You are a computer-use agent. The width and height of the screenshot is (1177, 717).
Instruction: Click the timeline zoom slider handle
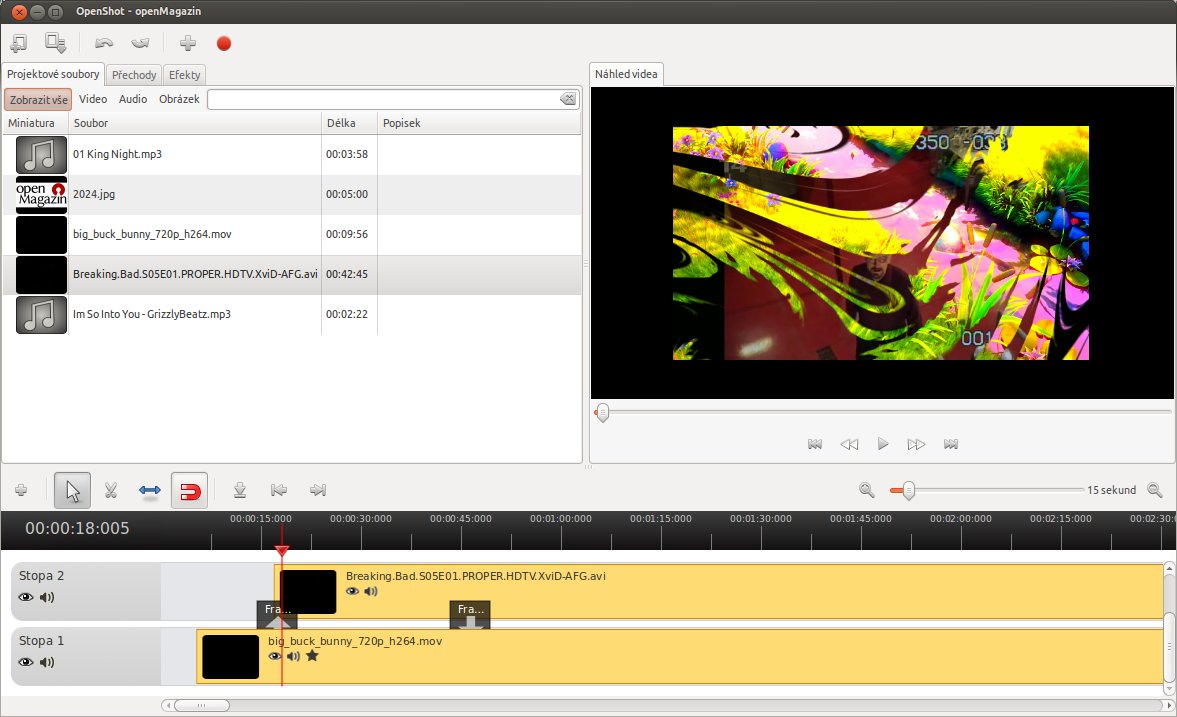[908, 490]
